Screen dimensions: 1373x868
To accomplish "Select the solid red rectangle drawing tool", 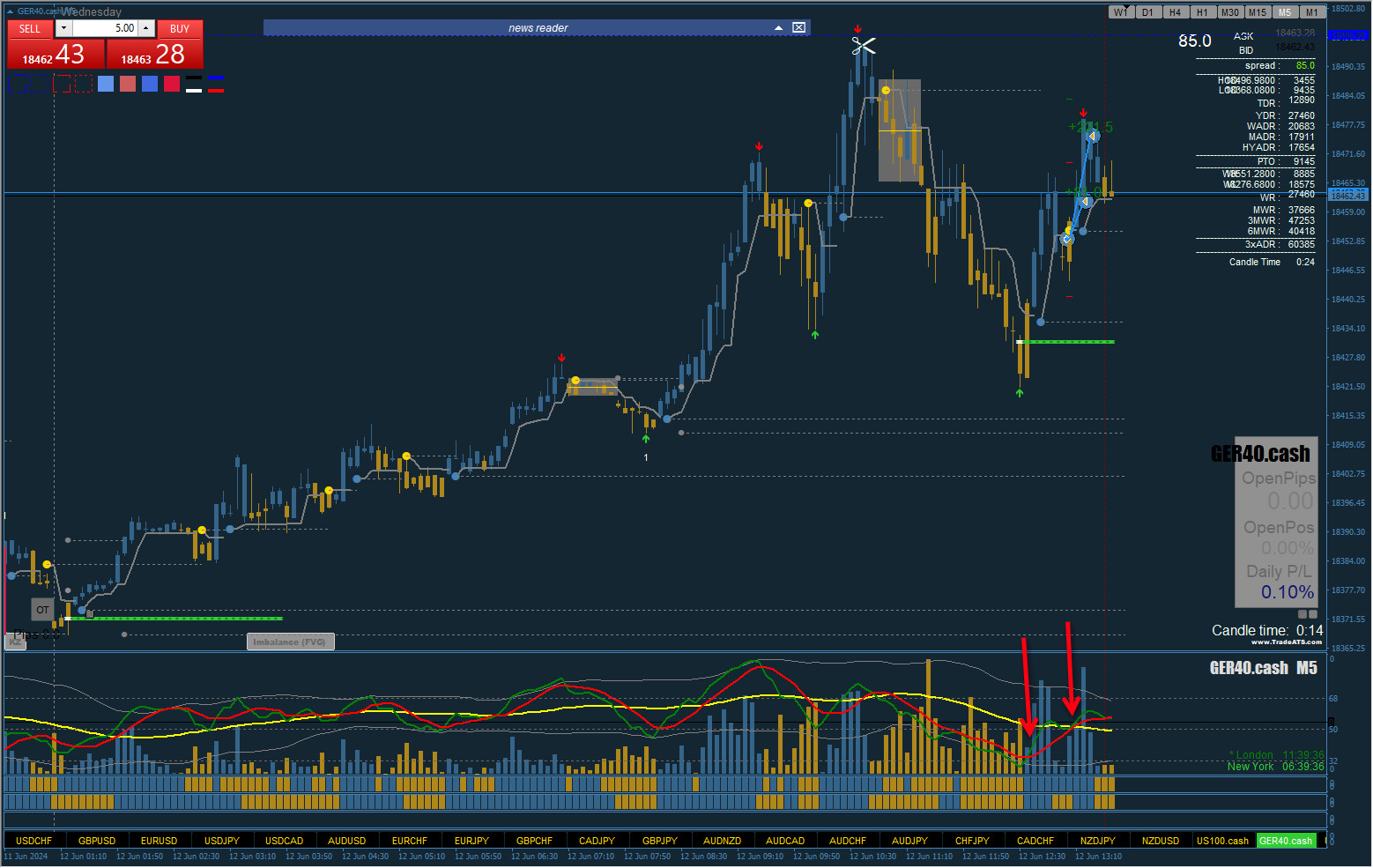I will tap(62, 84).
